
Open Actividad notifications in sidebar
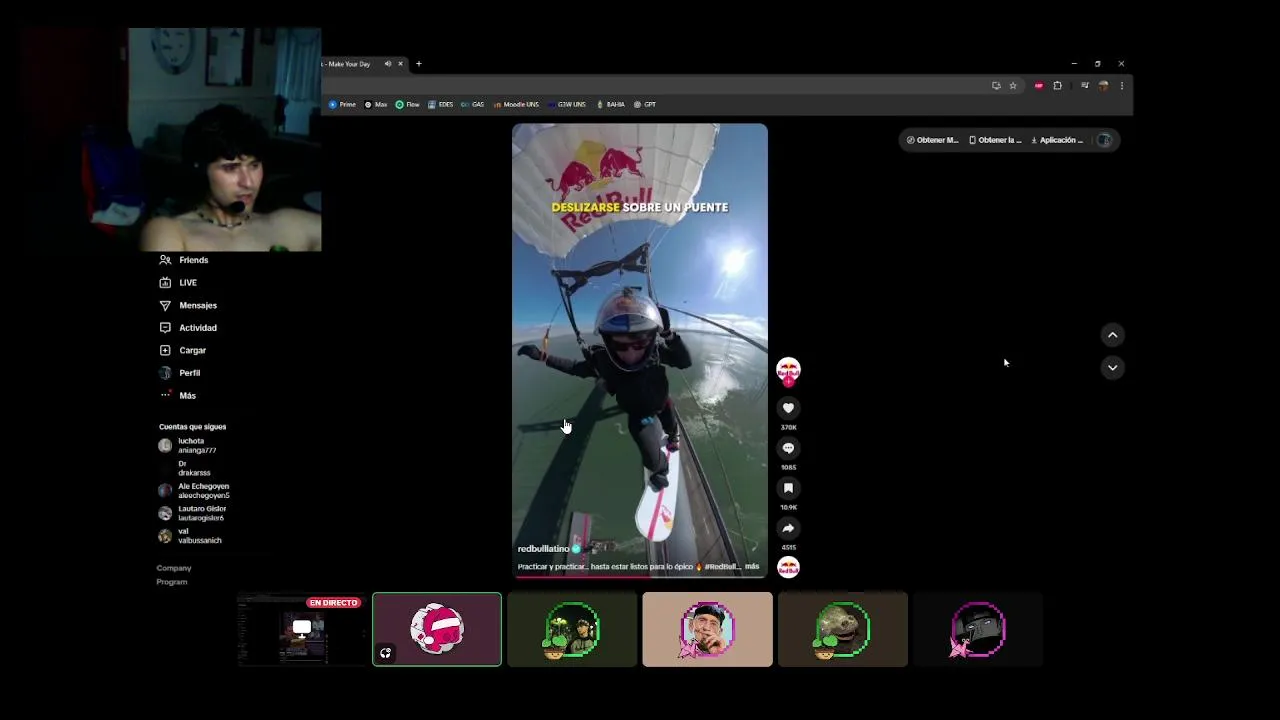click(188, 328)
